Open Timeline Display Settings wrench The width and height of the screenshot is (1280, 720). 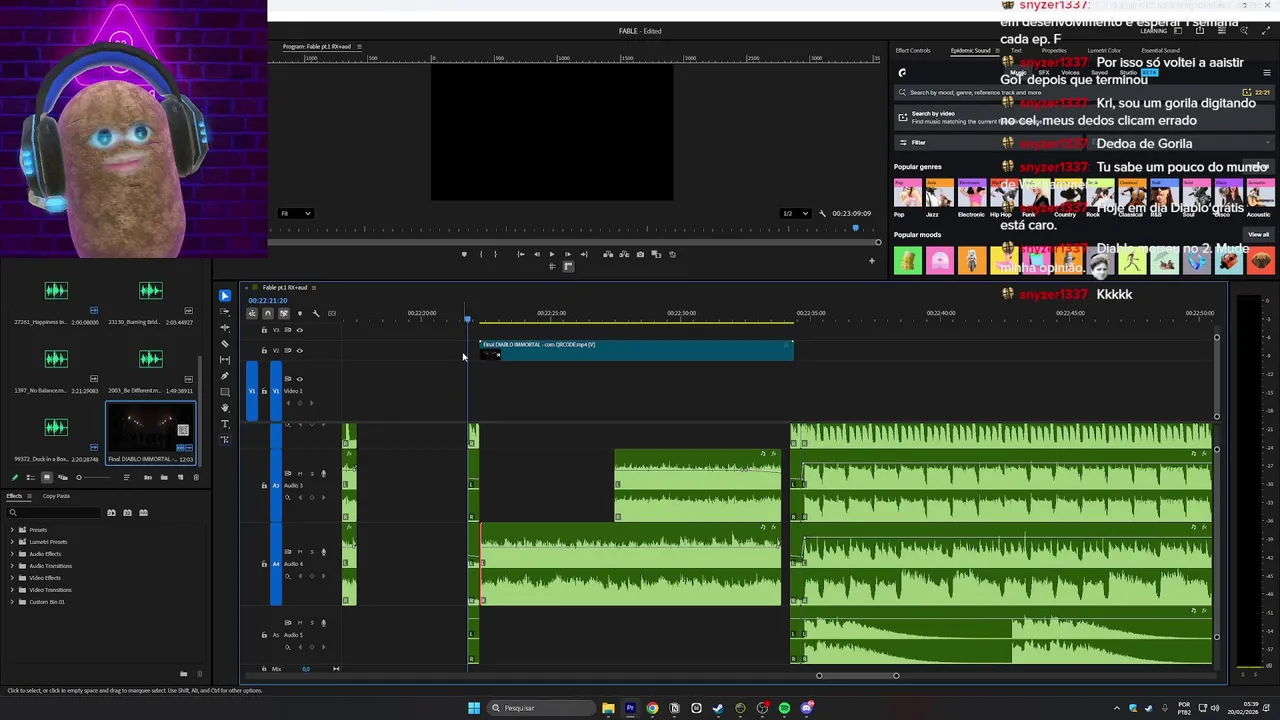pos(316,313)
